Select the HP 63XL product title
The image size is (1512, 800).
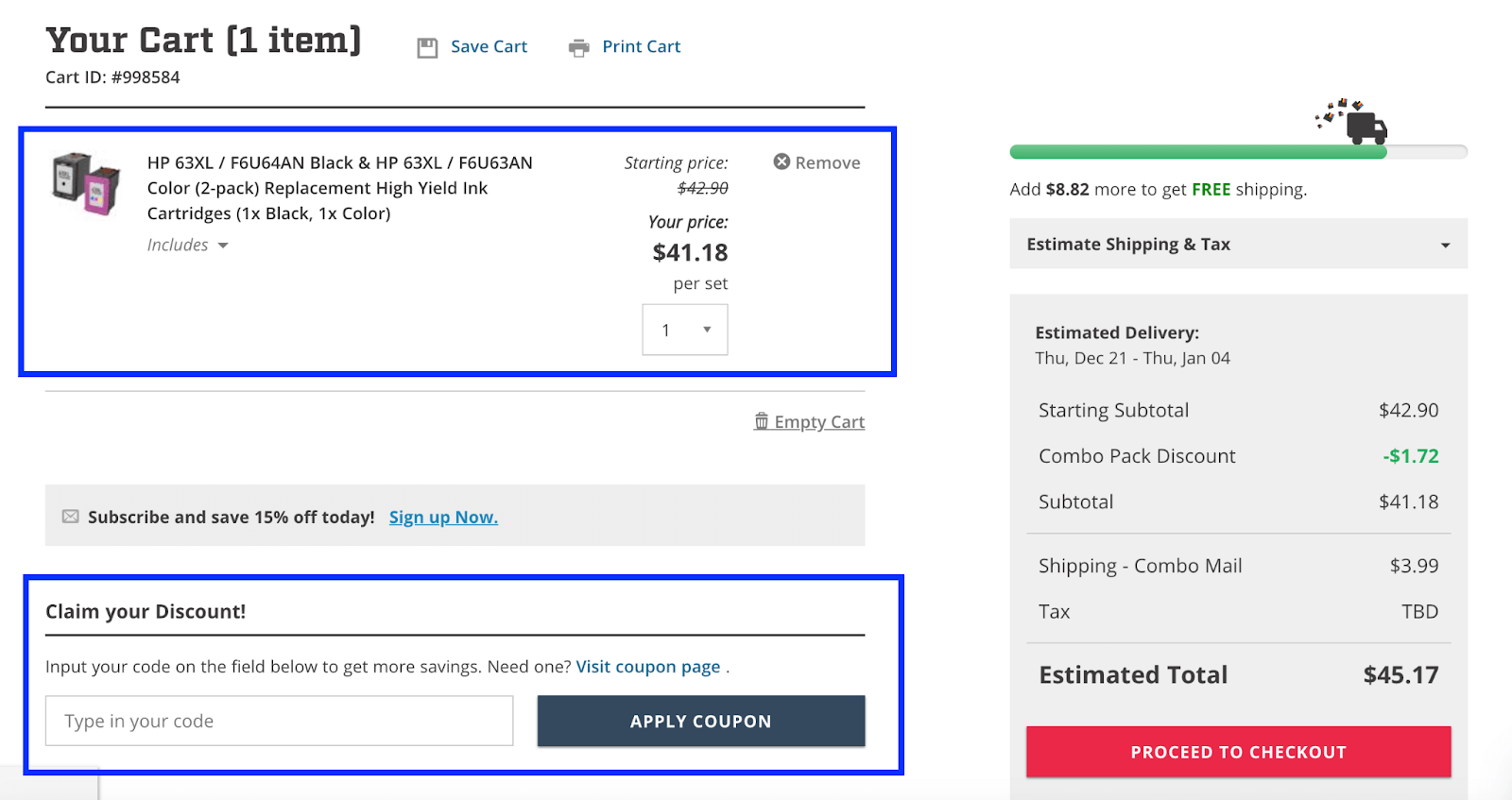pyautogui.click(x=338, y=188)
